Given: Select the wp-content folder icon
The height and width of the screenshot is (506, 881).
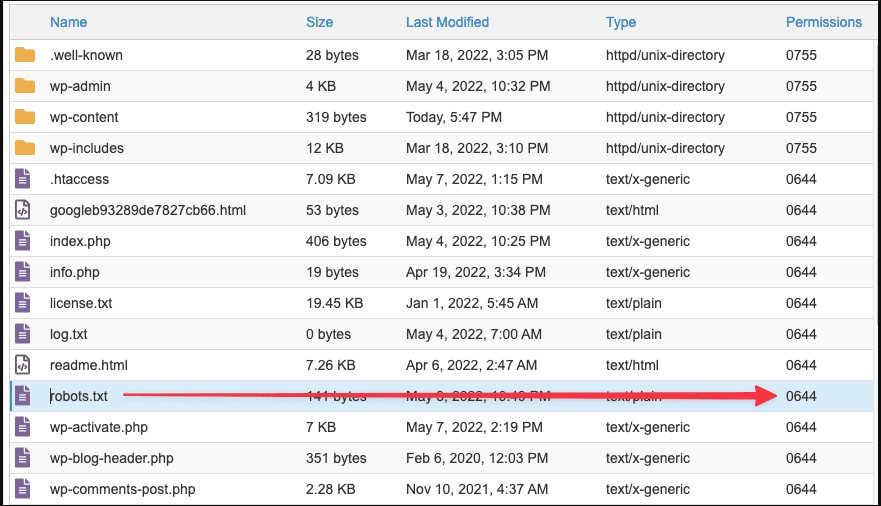Looking at the screenshot, I should 25,117.
